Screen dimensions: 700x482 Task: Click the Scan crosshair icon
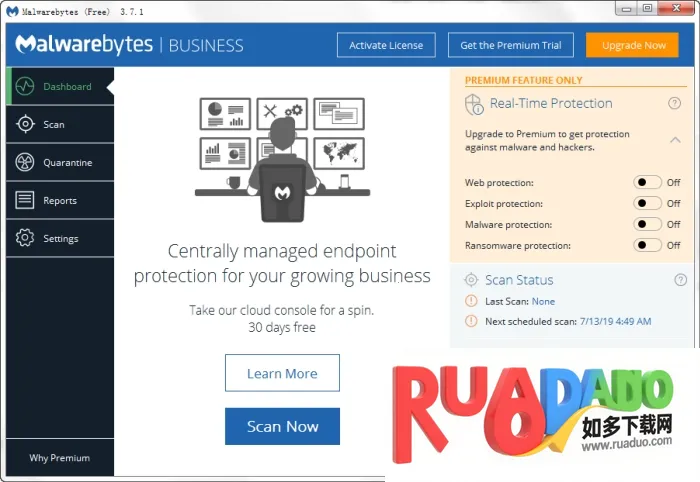pos(25,125)
